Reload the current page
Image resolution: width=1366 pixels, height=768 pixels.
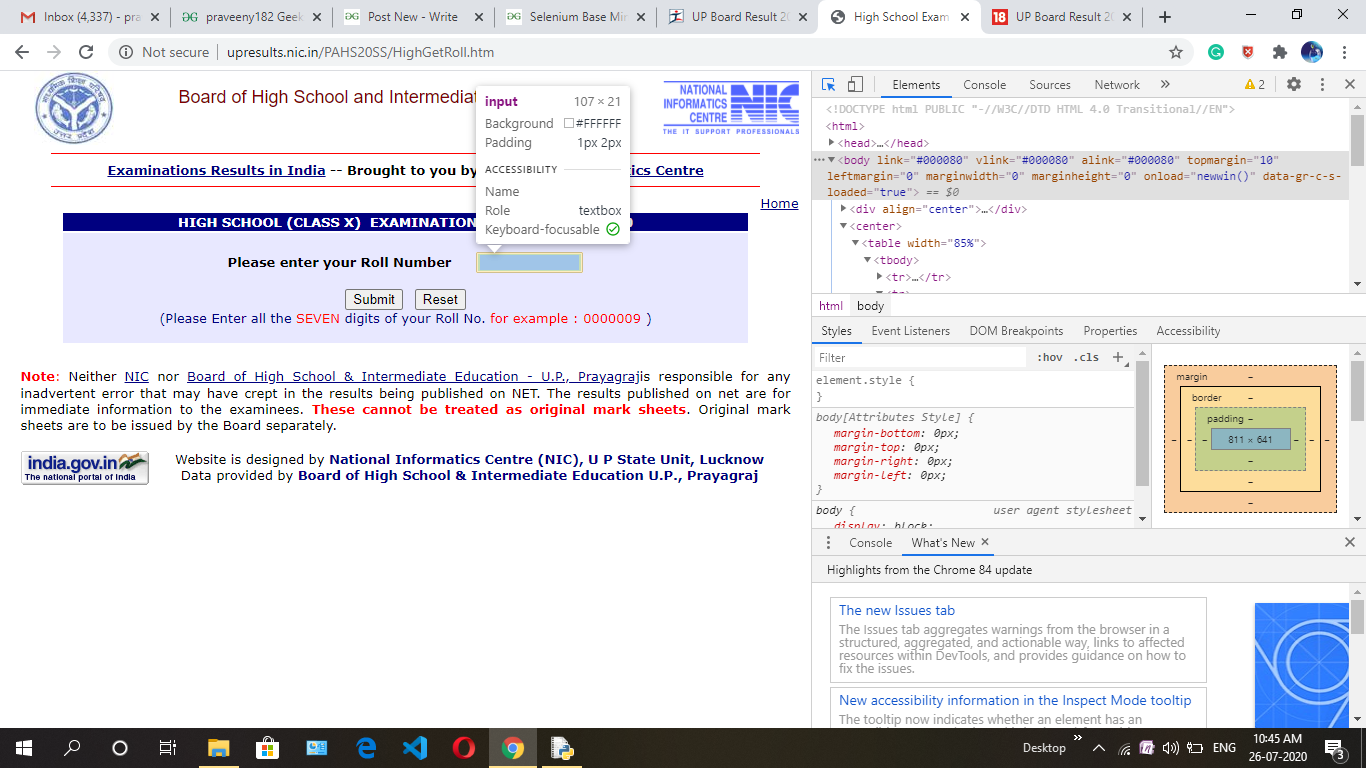[x=86, y=52]
